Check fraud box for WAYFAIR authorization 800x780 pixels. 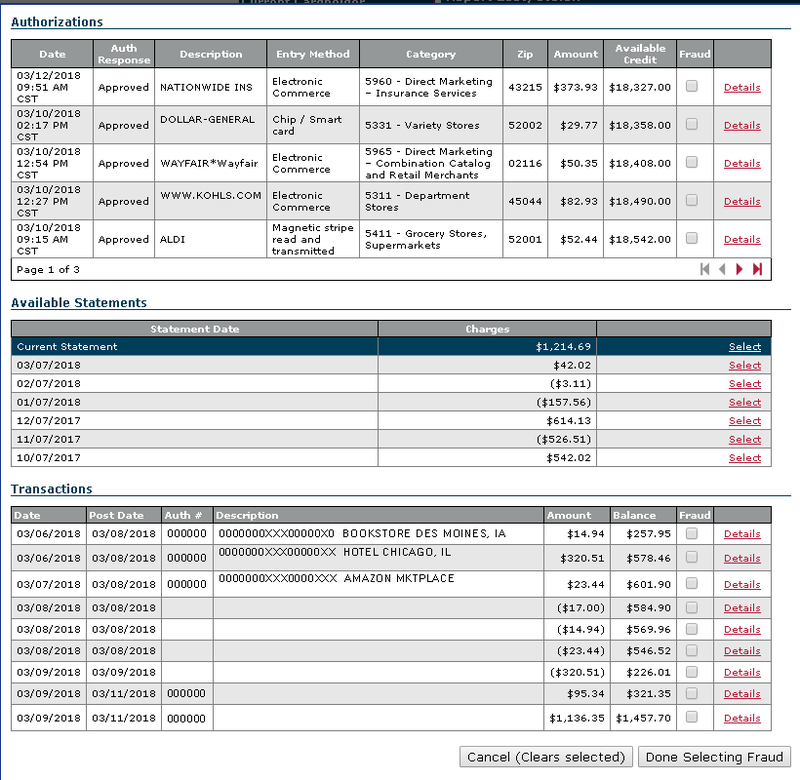tap(691, 163)
